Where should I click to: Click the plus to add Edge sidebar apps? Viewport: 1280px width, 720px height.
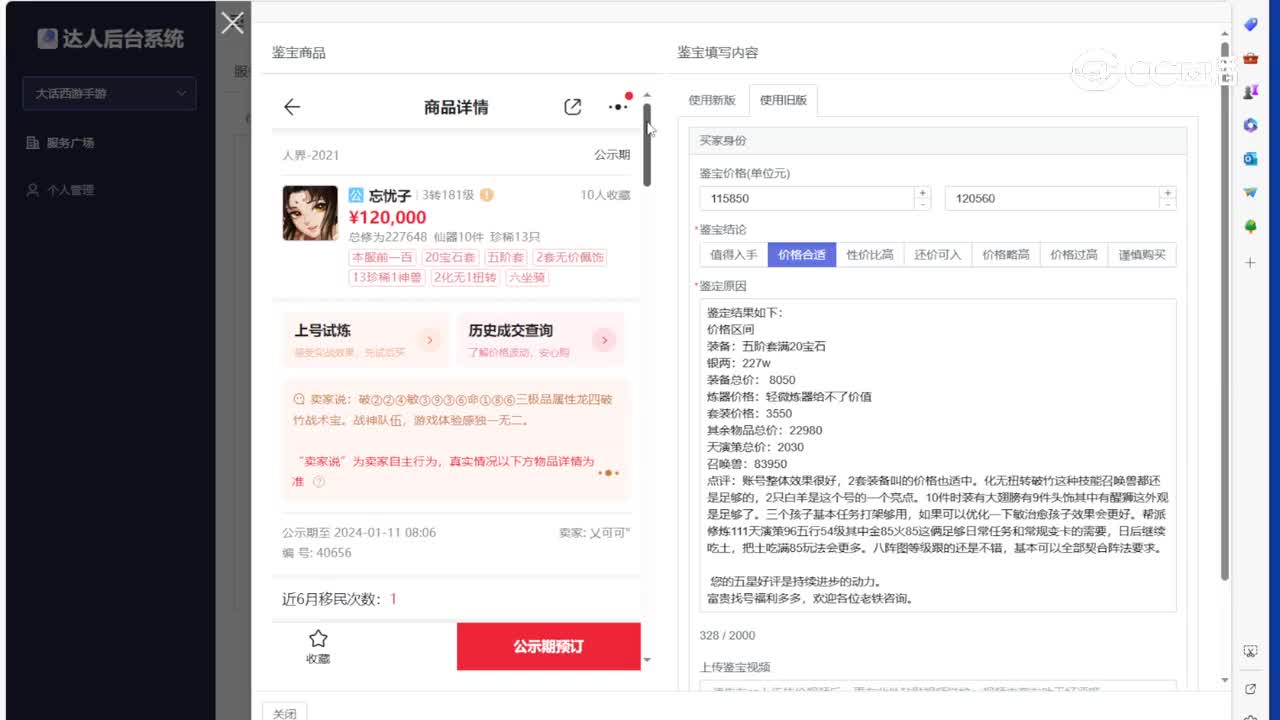coord(1250,263)
